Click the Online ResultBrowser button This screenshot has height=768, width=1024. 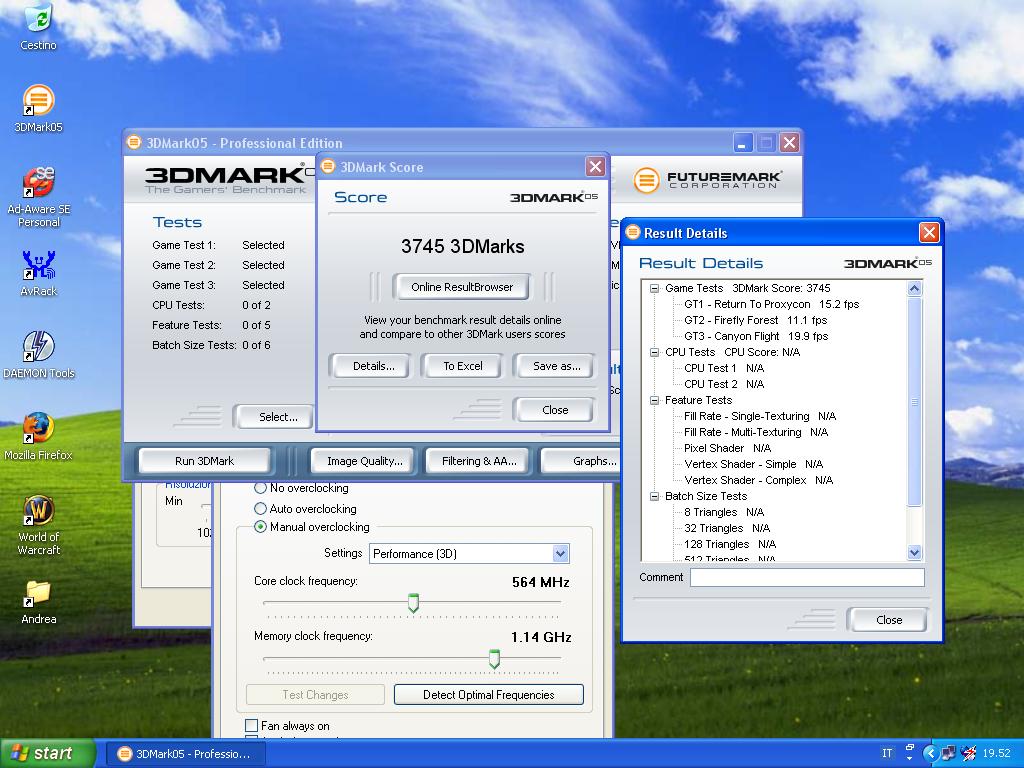coord(461,287)
